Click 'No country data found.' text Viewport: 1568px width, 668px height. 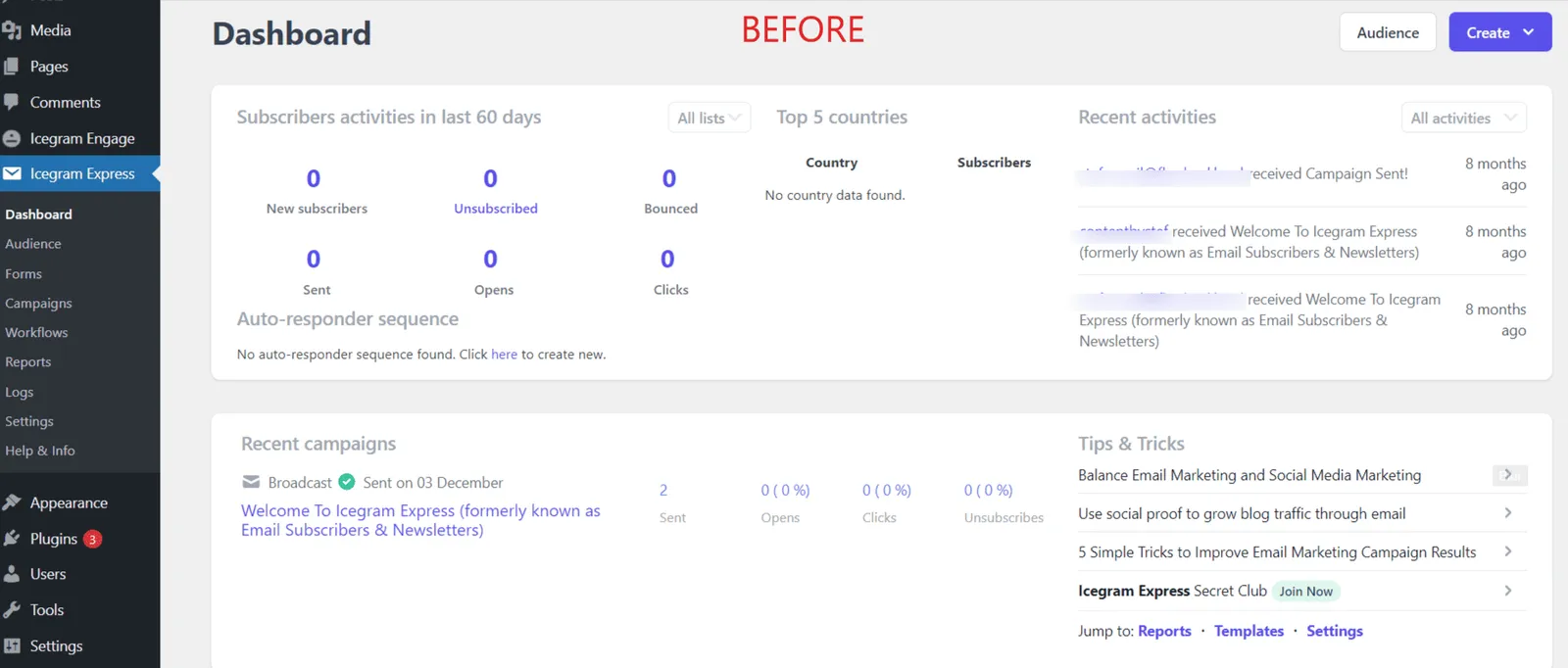pyautogui.click(x=835, y=195)
